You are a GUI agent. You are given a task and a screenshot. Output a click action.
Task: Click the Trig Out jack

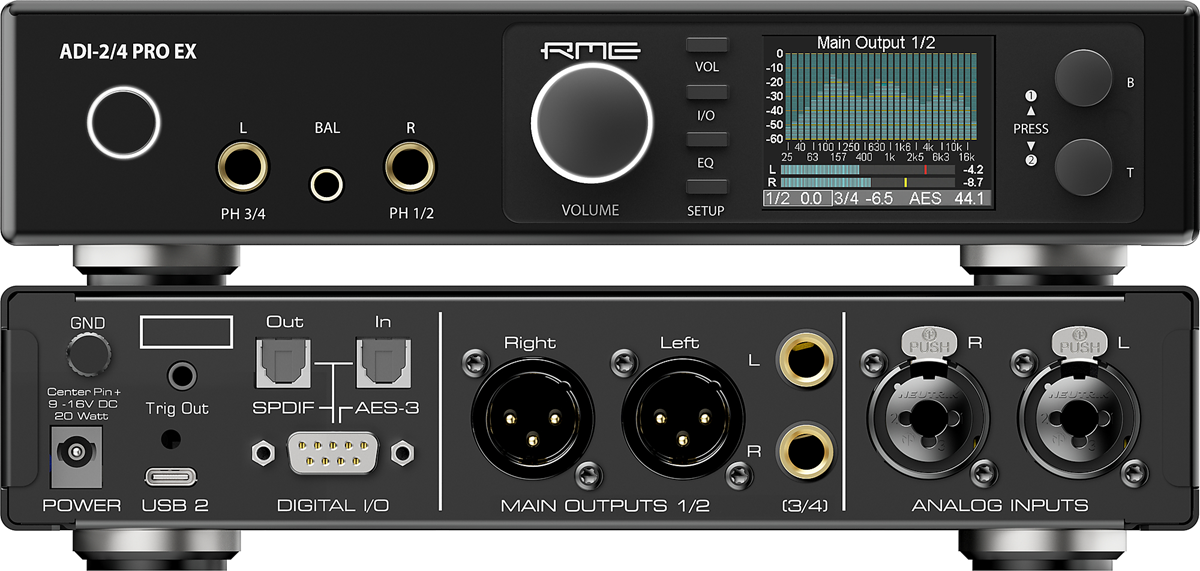(182, 377)
